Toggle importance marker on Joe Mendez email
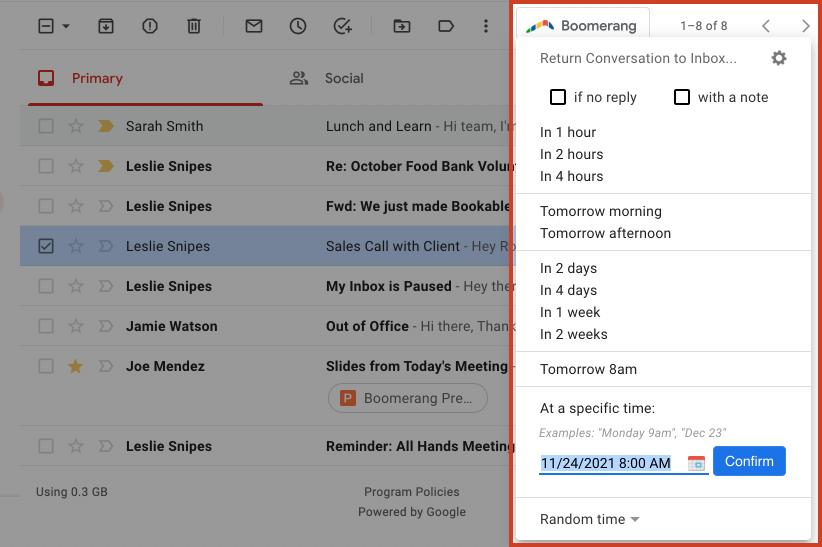Viewport: 822px width, 547px height. pos(106,366)
